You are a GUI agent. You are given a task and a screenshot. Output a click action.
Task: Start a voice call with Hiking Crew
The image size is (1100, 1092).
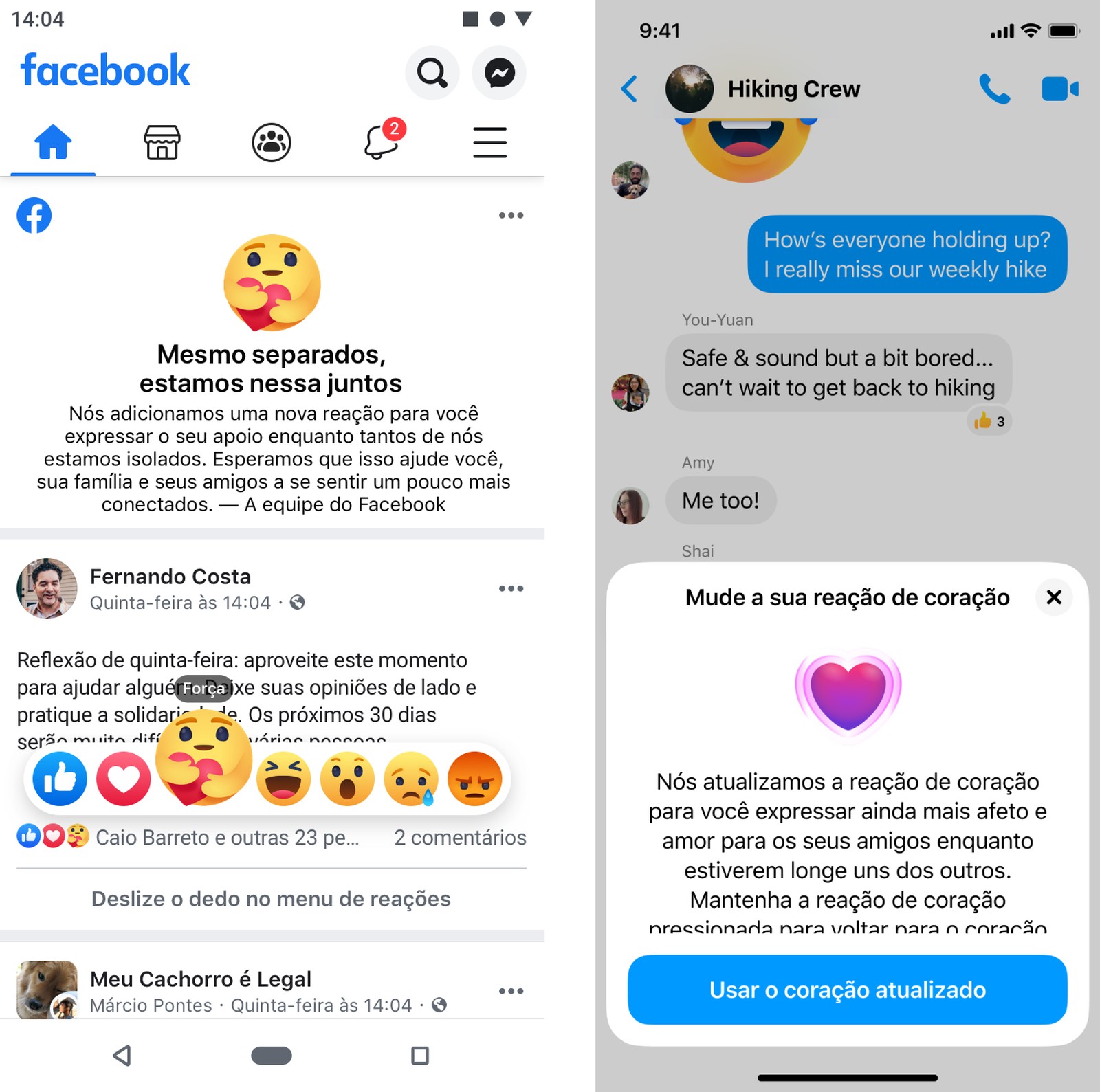point(994,89)
